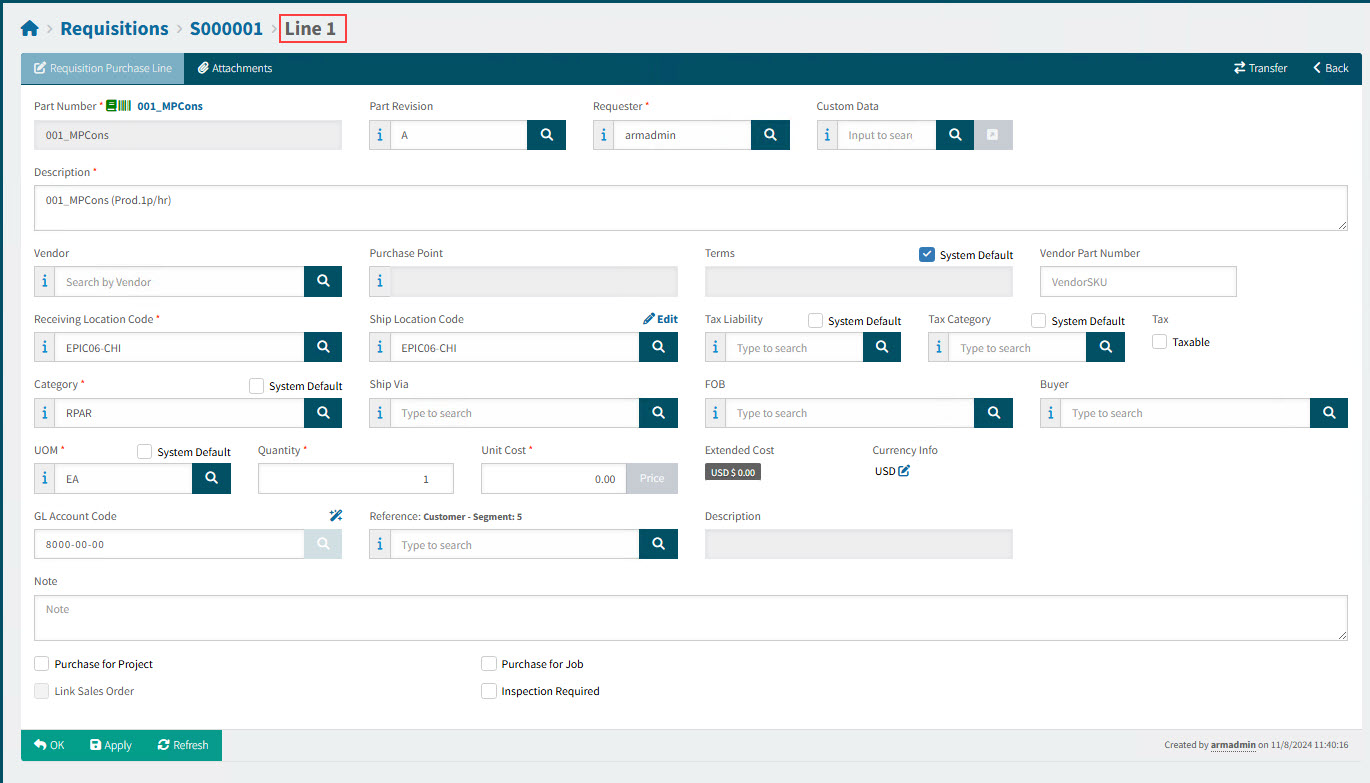Click the Home icon in breadcrumb

pyautogui.click(x=30, y=29)
